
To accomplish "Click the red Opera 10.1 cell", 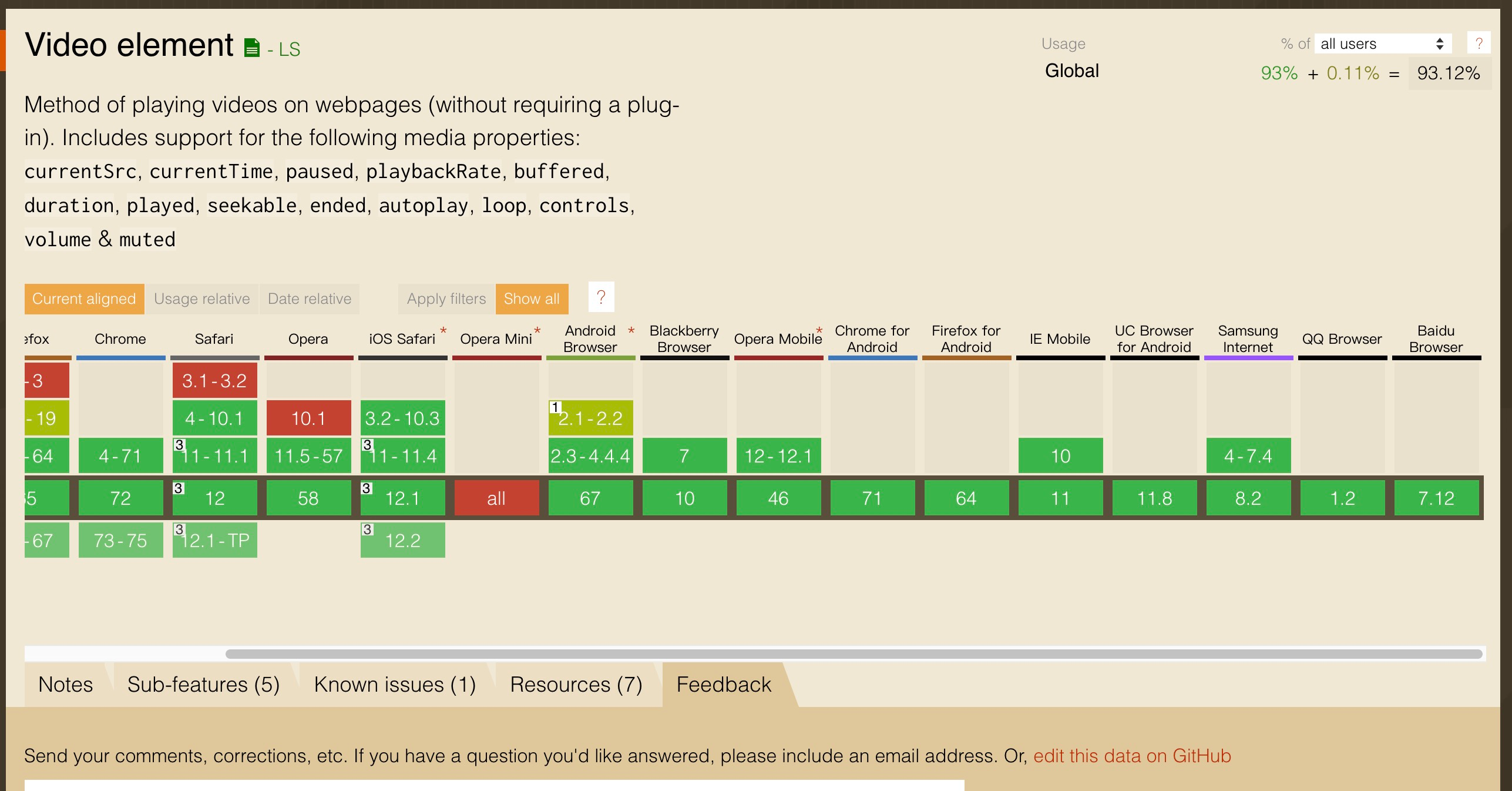I will click(x=309, y=418).
